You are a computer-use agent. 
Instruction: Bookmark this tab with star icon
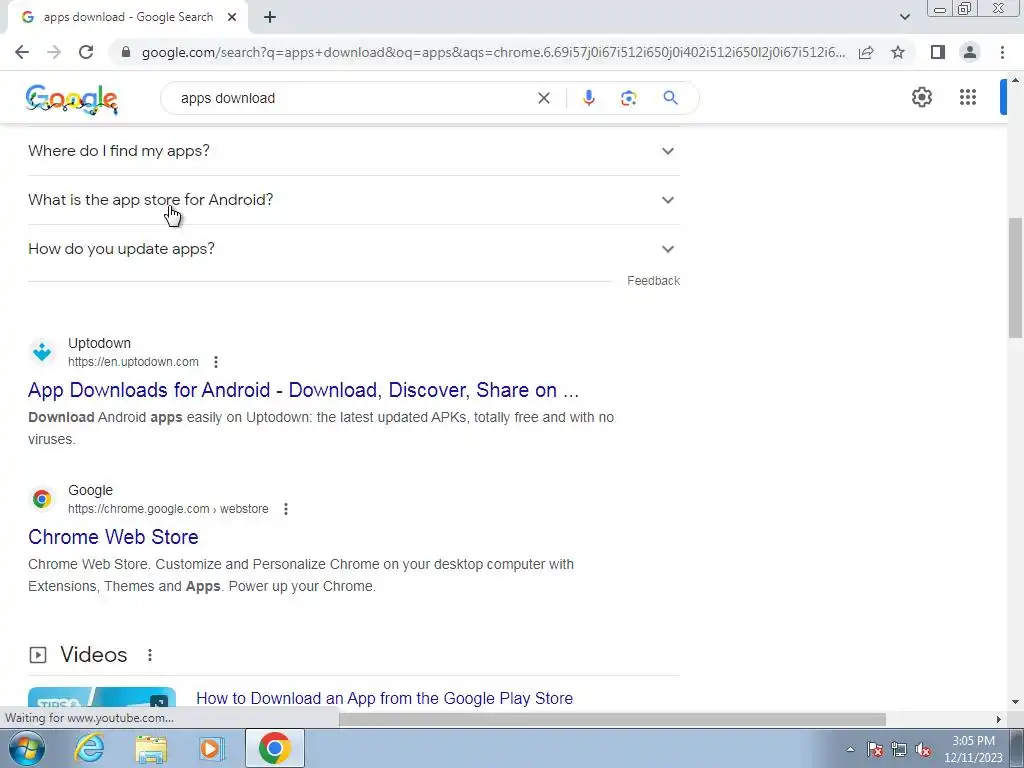(898, 52)
